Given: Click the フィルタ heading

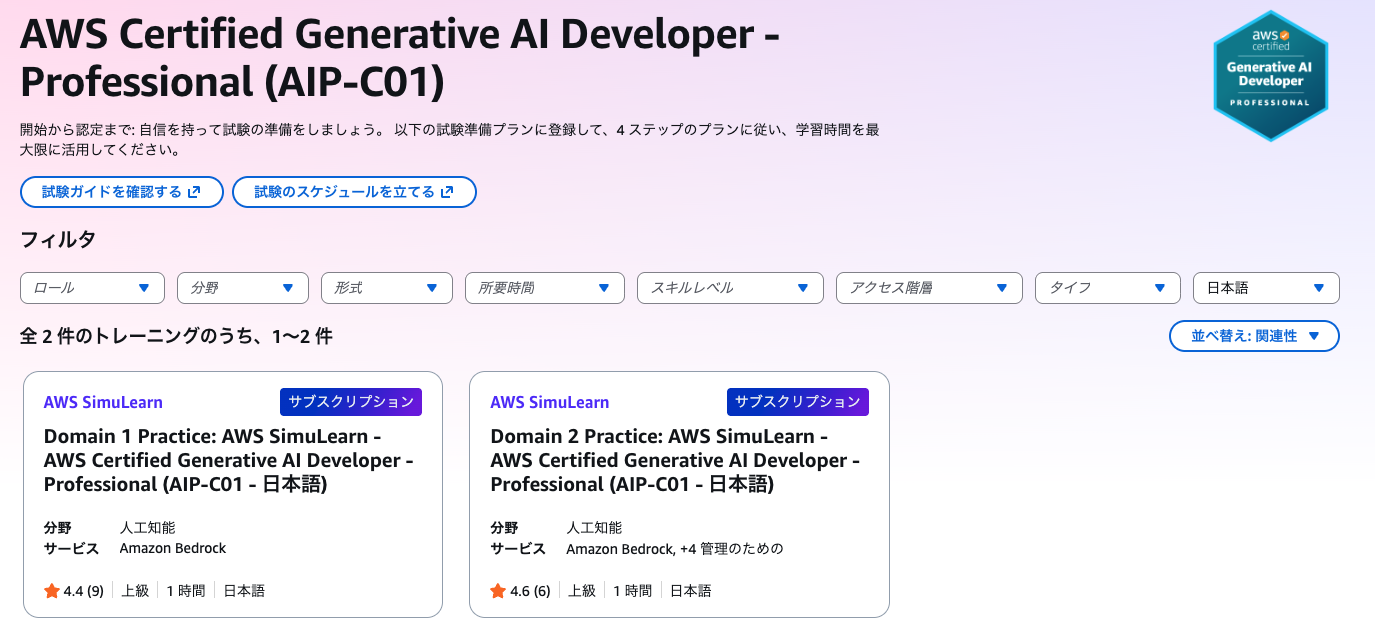Looking at the screenshot, I should 58,239.
